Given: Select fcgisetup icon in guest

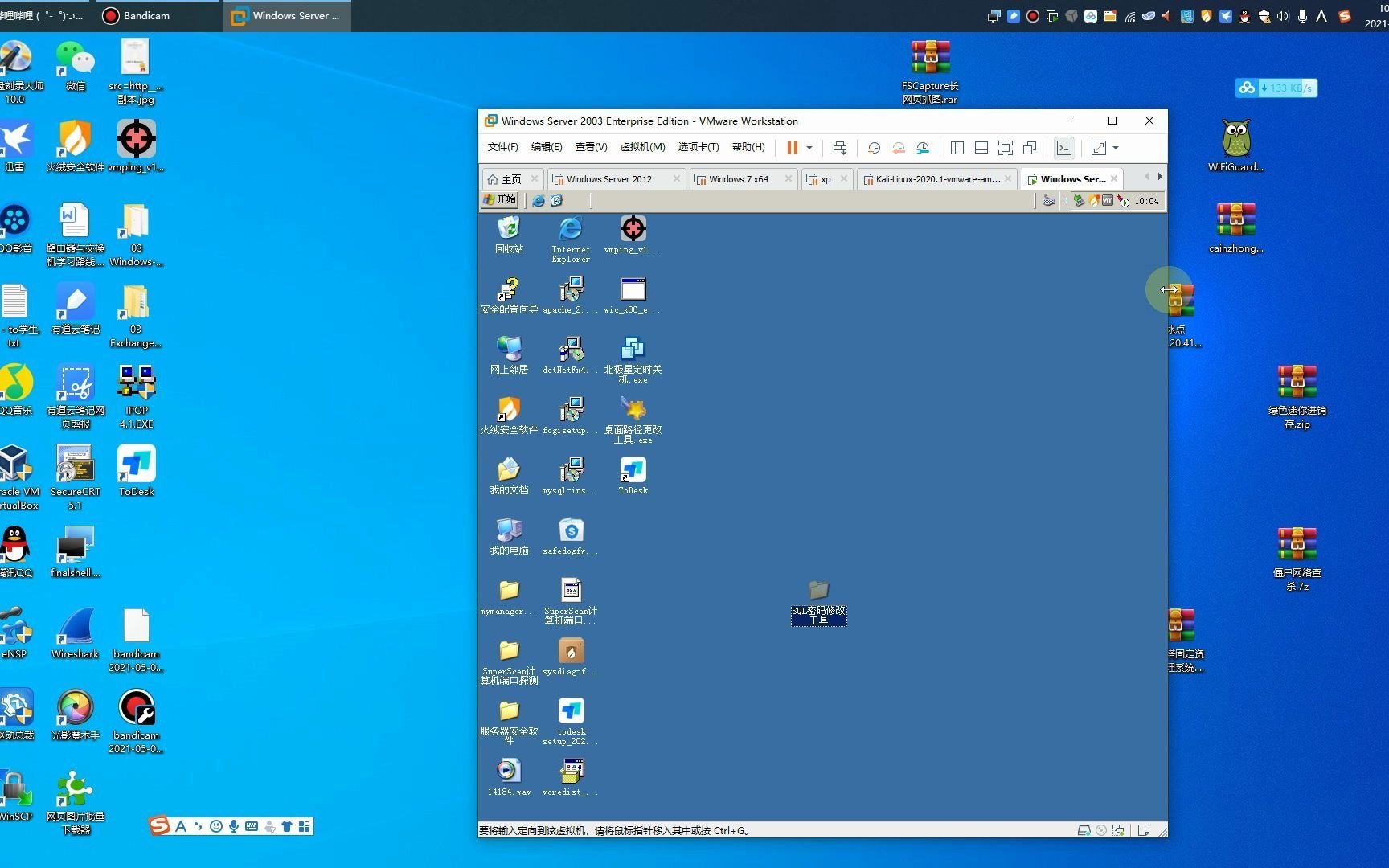Looking at the screenshot, I should click(571, 416).
